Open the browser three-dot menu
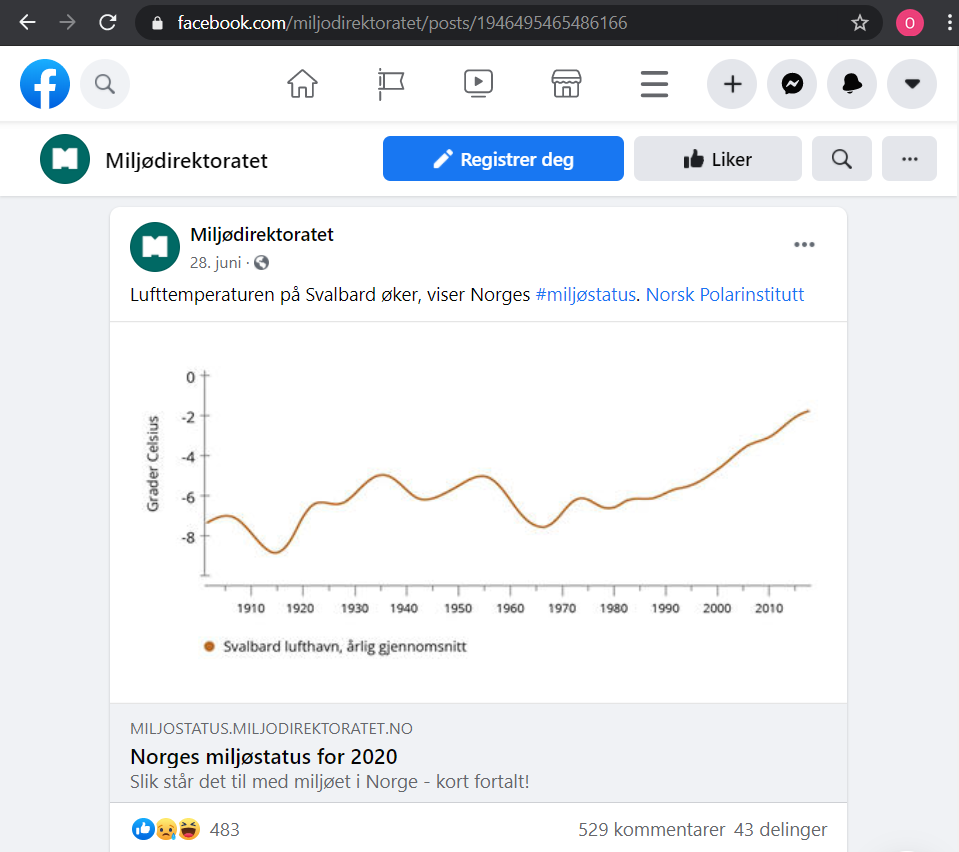 [949, 23]
